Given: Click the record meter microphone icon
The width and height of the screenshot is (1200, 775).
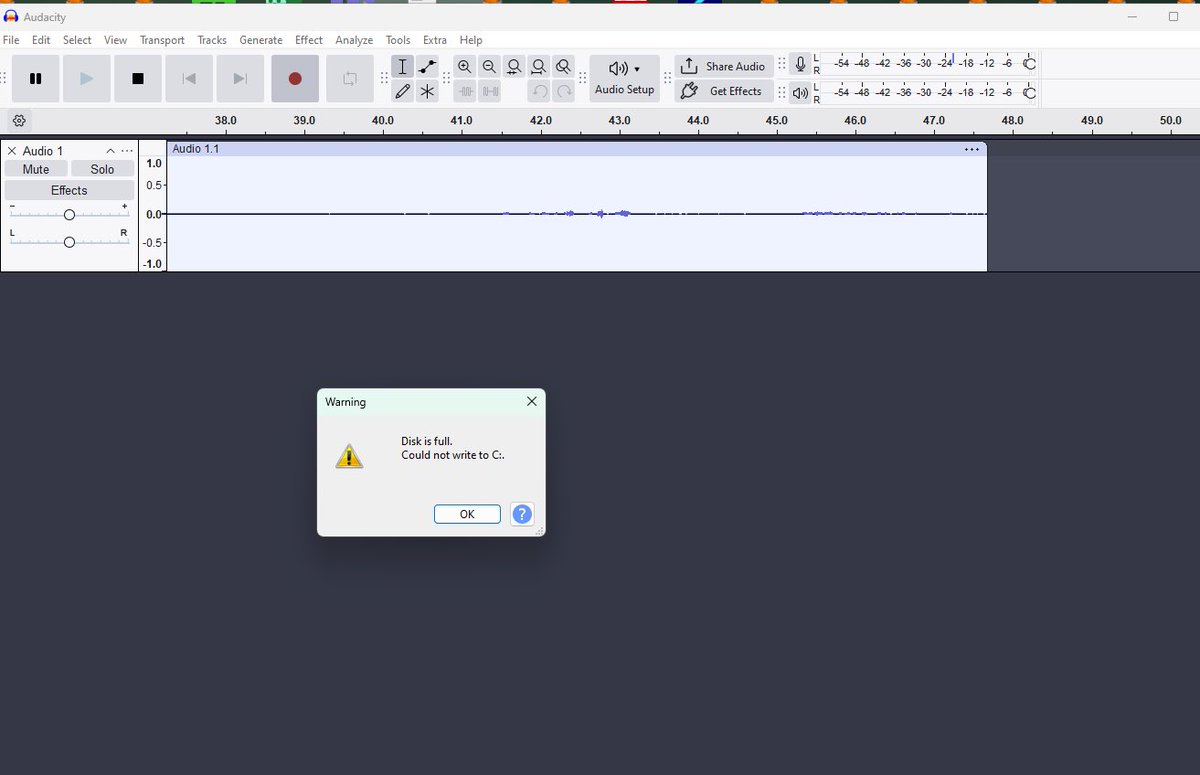Looking at the screenshot, I should [800, 65].
